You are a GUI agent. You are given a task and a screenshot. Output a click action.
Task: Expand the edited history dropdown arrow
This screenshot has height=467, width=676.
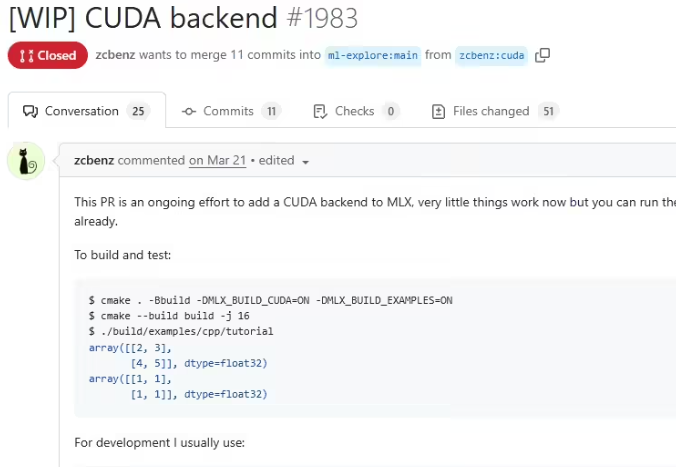tap(305, 162)
